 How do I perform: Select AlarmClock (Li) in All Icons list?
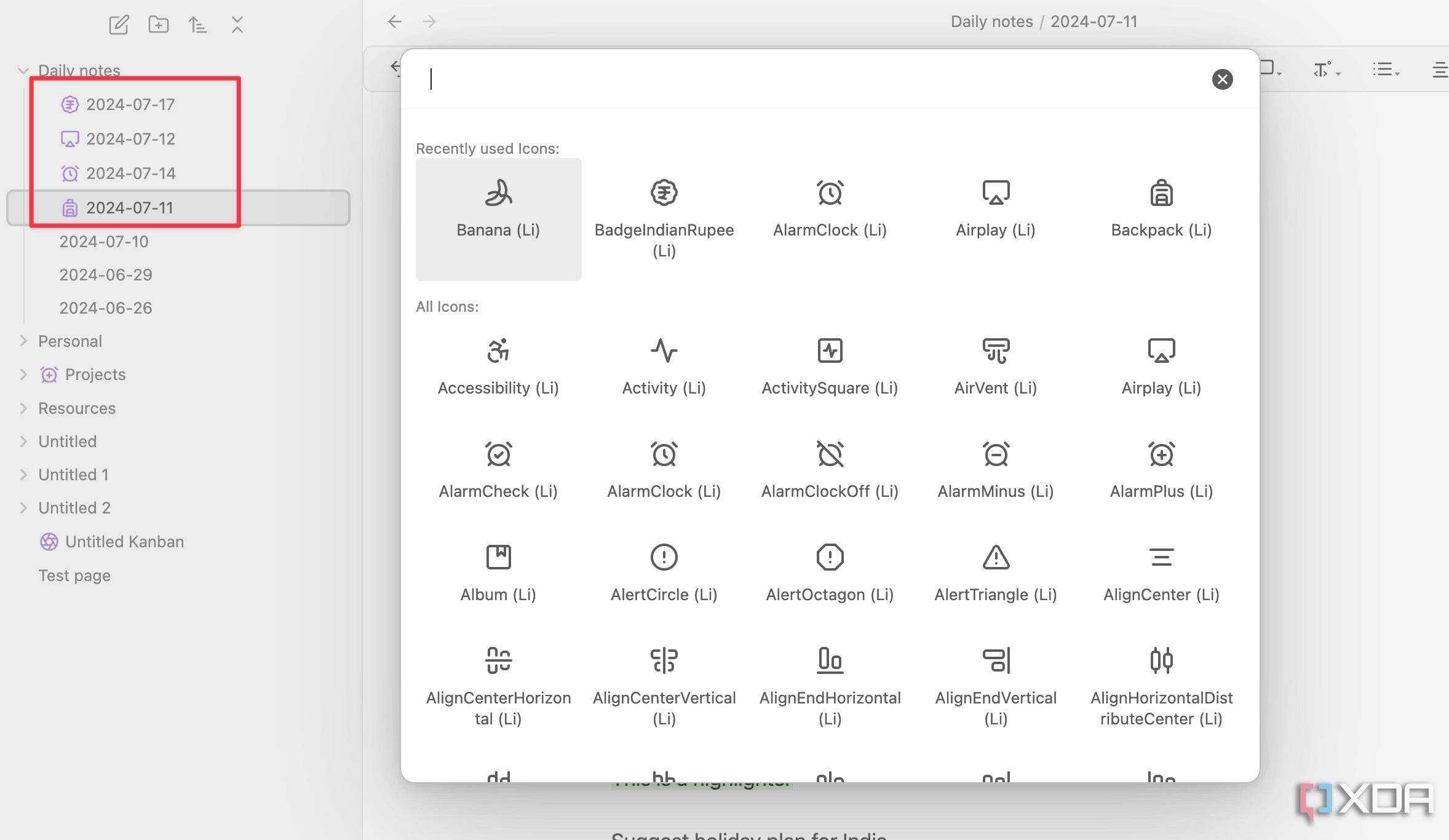[x=664, y=471]
